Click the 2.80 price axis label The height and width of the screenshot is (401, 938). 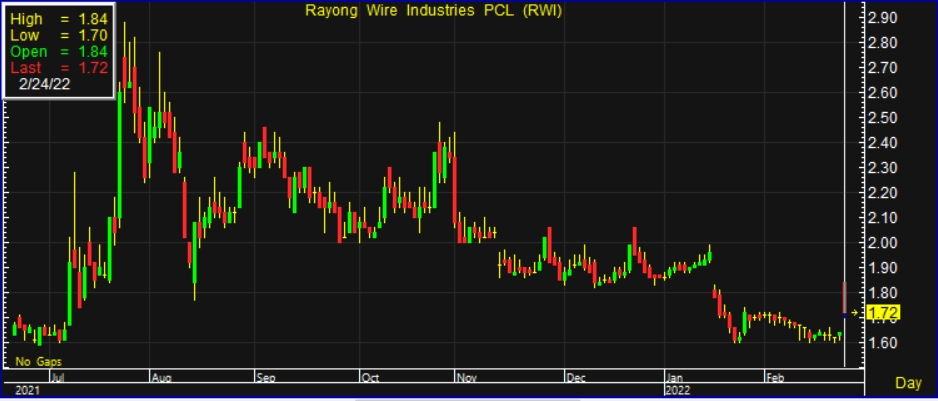pos(882,43)
